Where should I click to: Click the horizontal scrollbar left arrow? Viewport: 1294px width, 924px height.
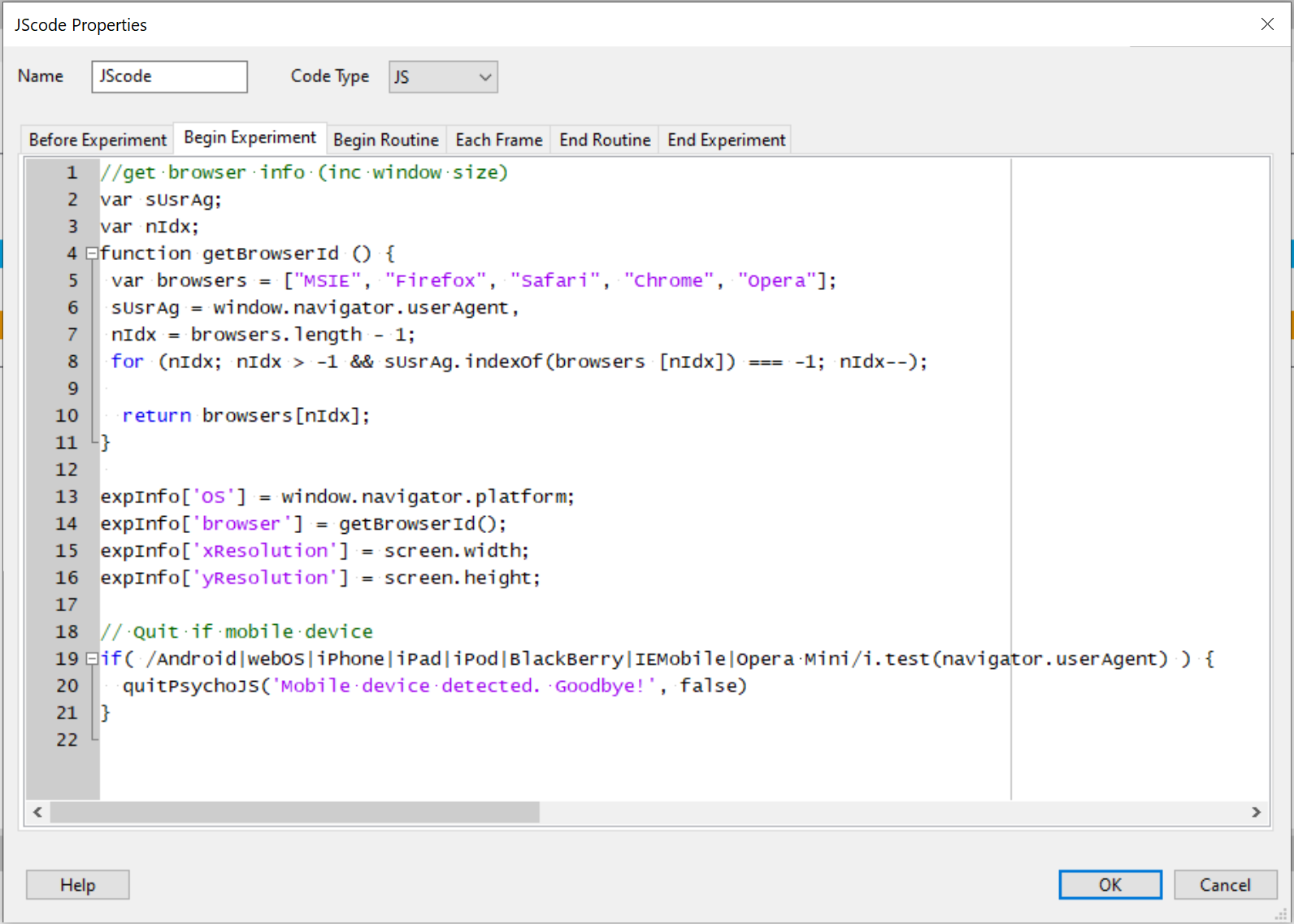(37, 812)
